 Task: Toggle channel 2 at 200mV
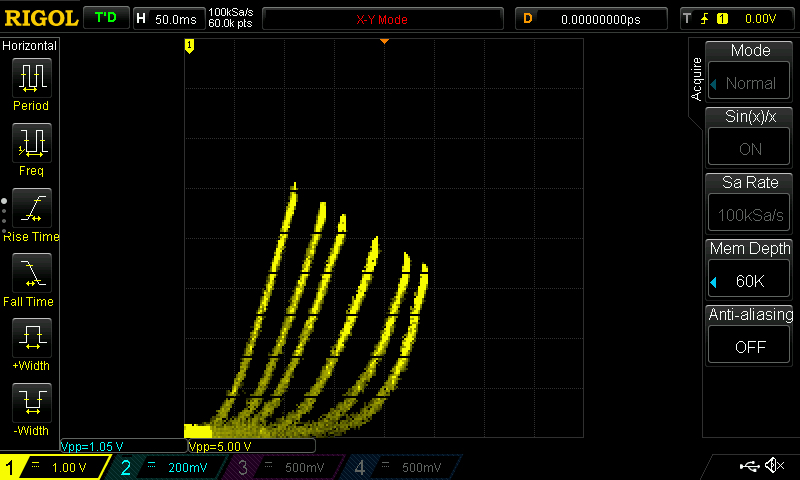[x=164, y=467]
